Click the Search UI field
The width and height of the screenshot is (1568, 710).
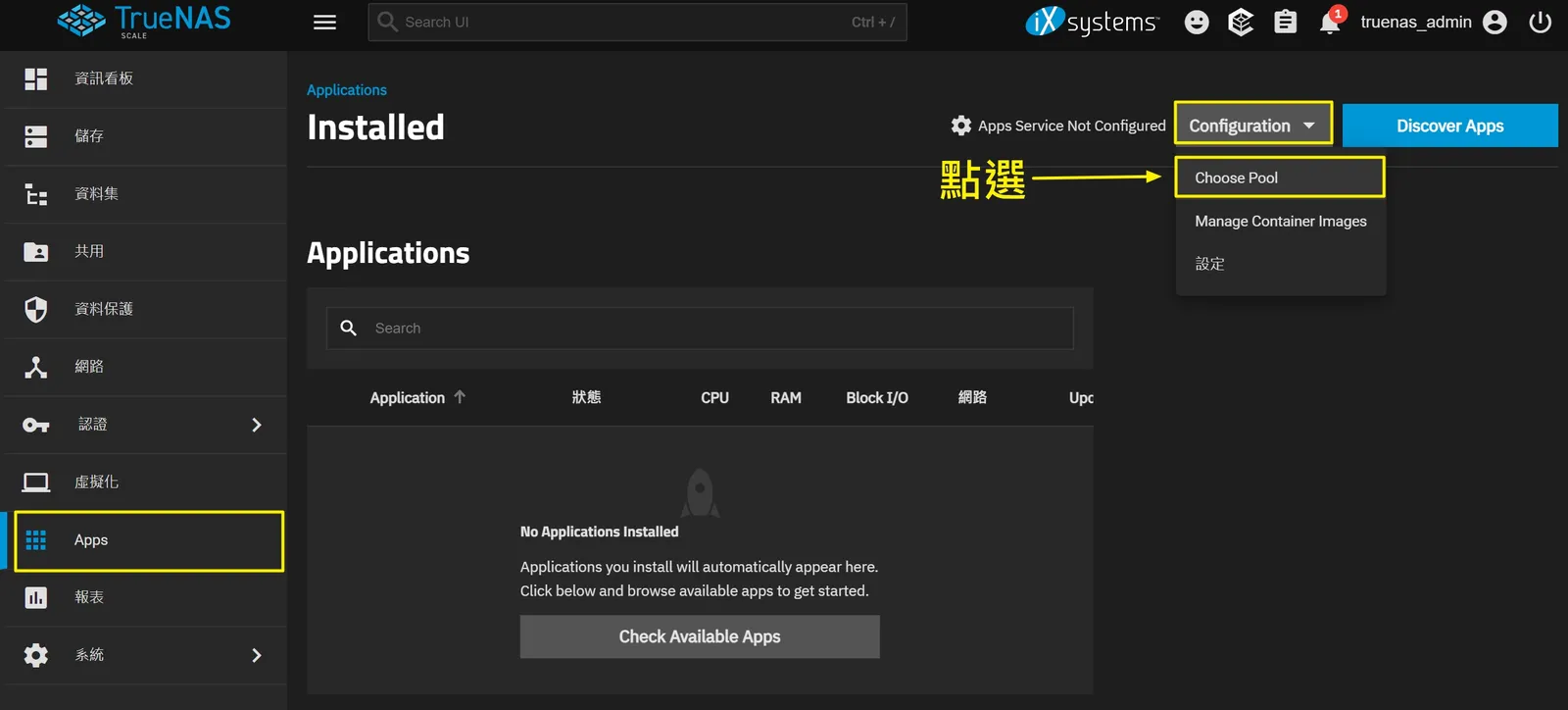(x=637, y=22)
